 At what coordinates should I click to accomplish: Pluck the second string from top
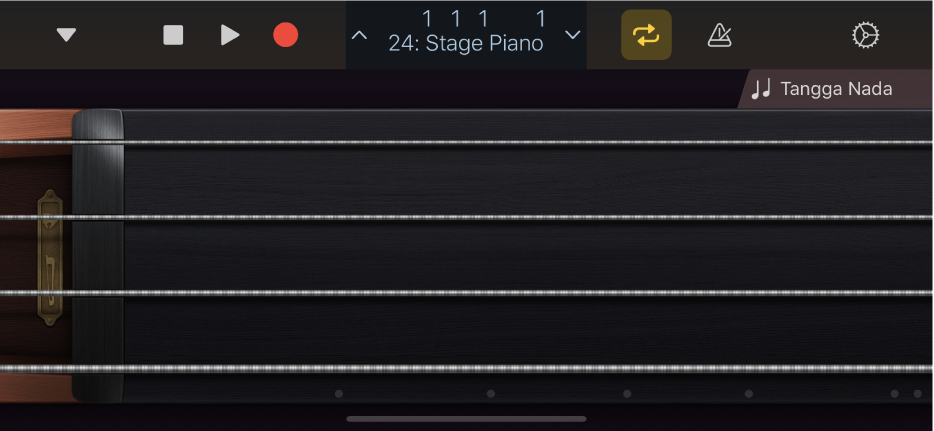point(520,217)
